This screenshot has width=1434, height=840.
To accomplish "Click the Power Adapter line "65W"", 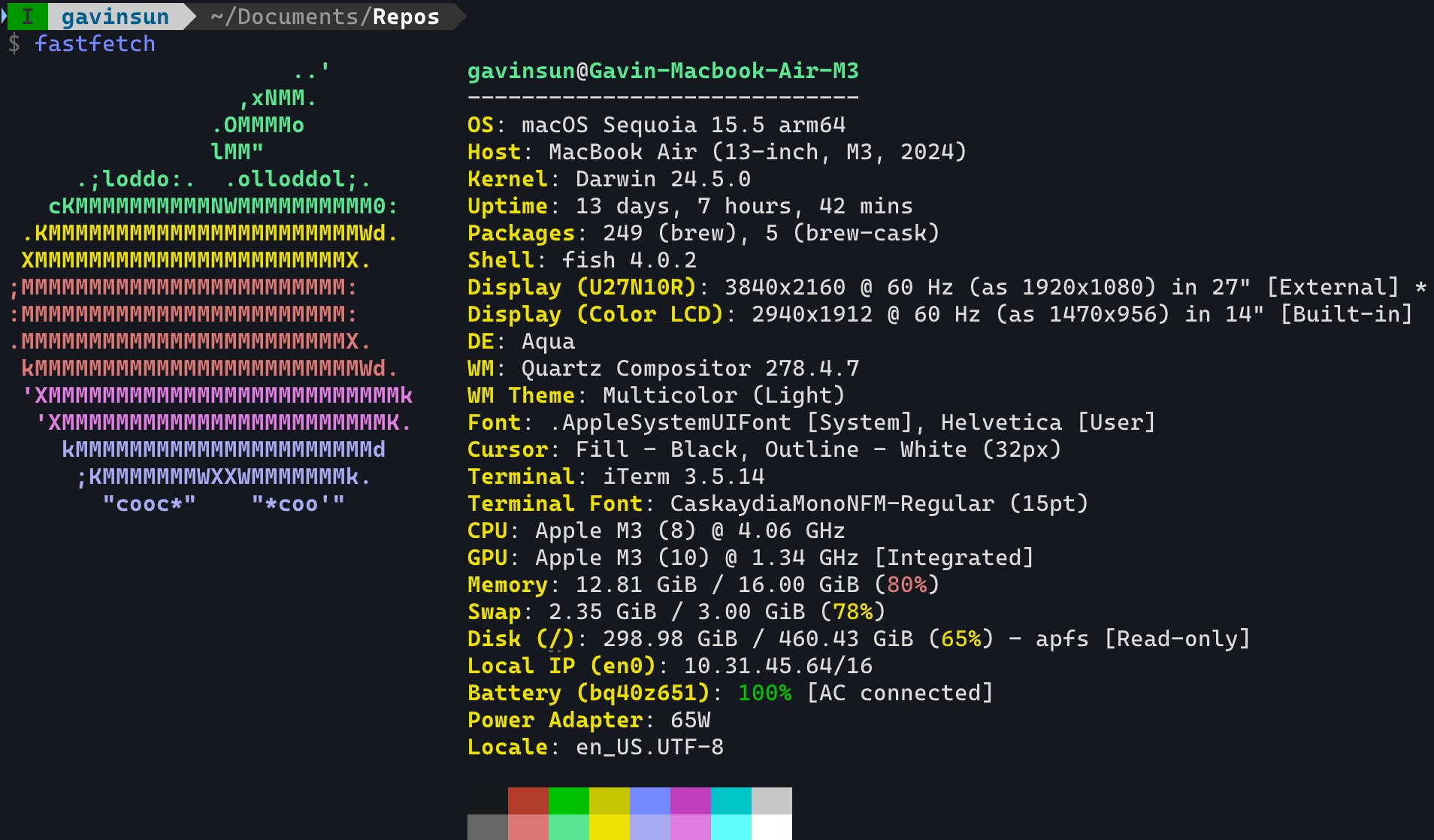I will [x=588, y=720].
